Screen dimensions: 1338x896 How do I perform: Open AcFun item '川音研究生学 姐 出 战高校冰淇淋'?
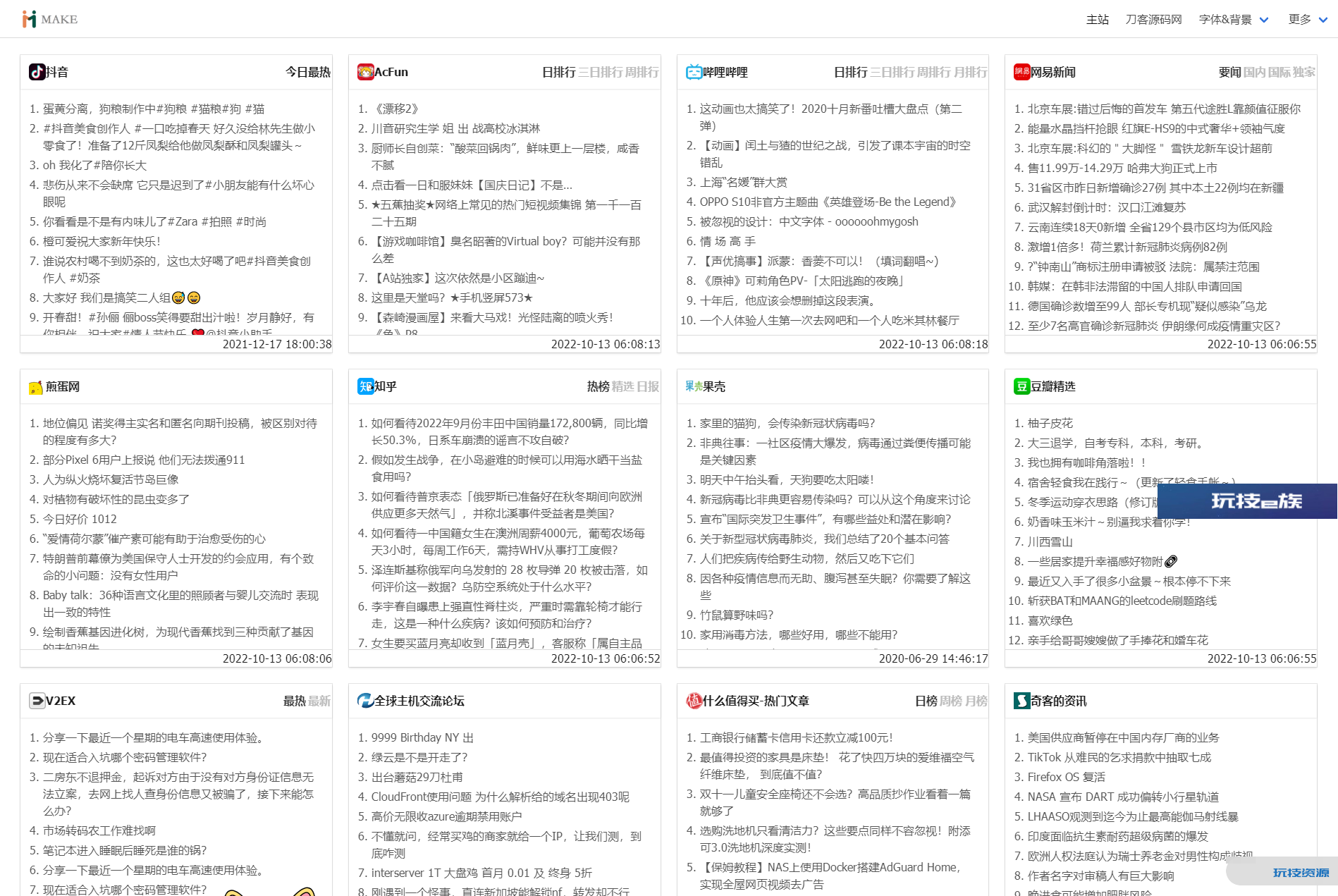click(x=455, y=128)
